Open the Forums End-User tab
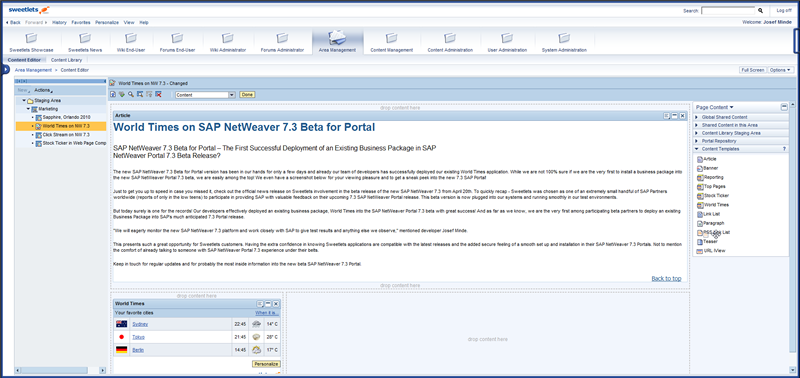 [177, 42]
